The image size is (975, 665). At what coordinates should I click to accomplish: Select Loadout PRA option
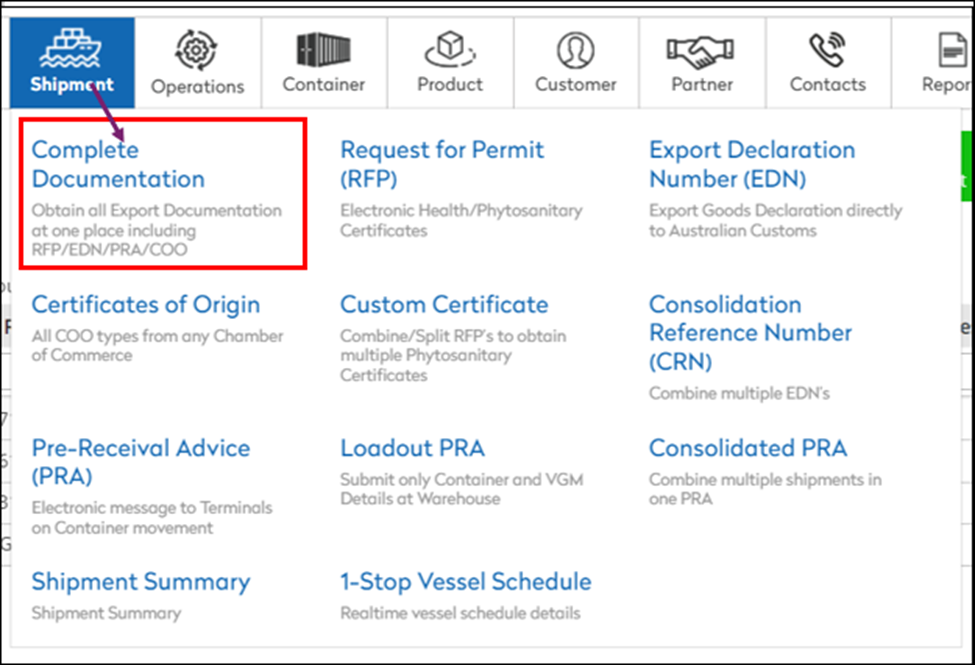[x=412, y=448]
